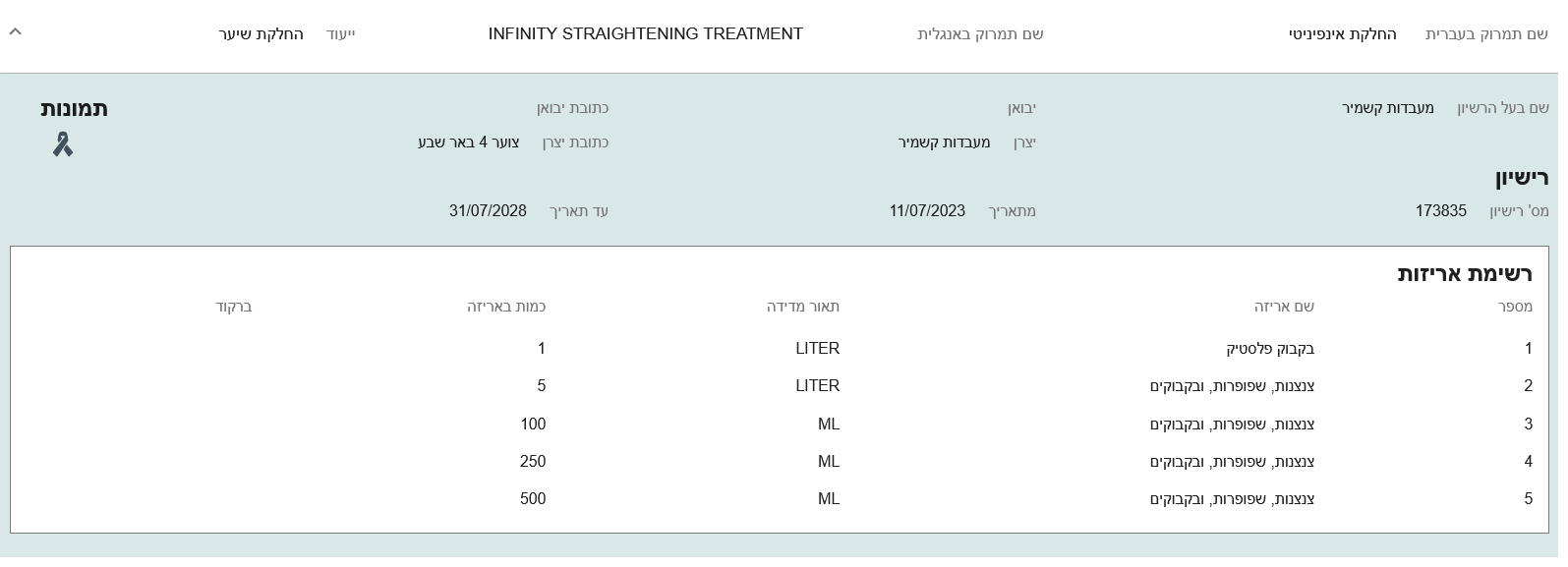The image size is (1568, 567).
Task: Click the quantity 100 cell
Action: click(533, 425)
